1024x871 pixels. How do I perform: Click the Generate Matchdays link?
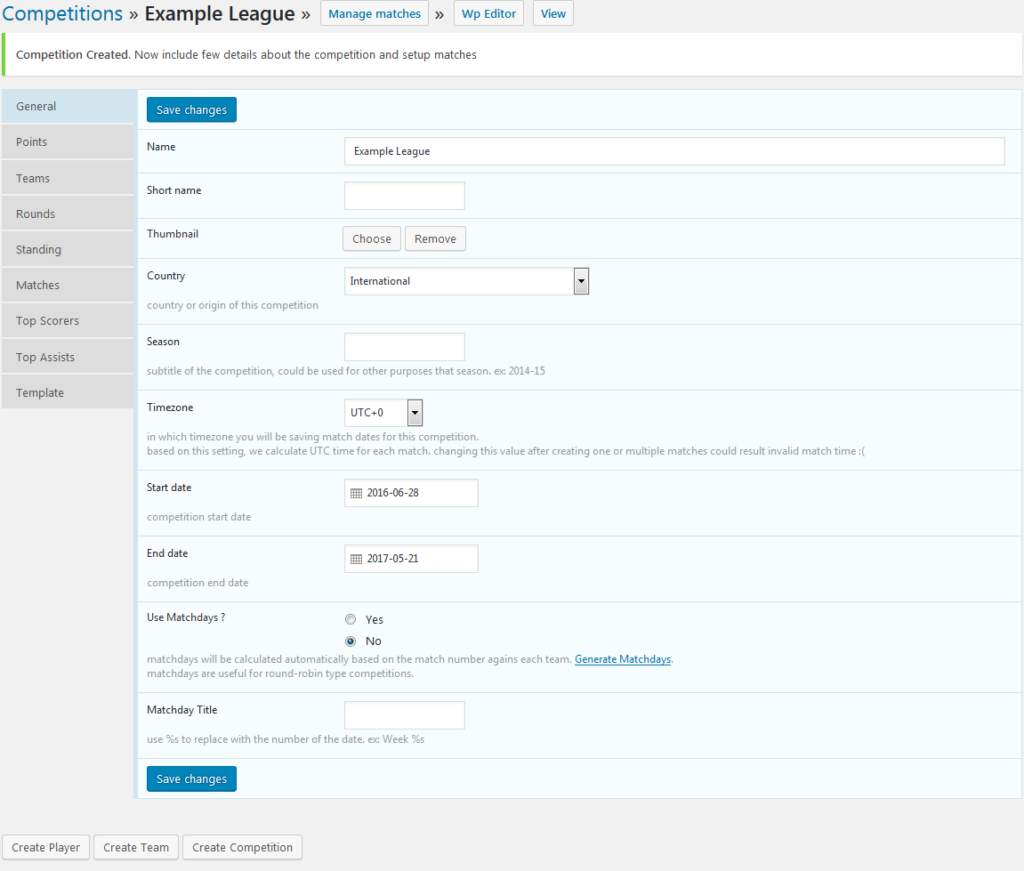[622, 660]
